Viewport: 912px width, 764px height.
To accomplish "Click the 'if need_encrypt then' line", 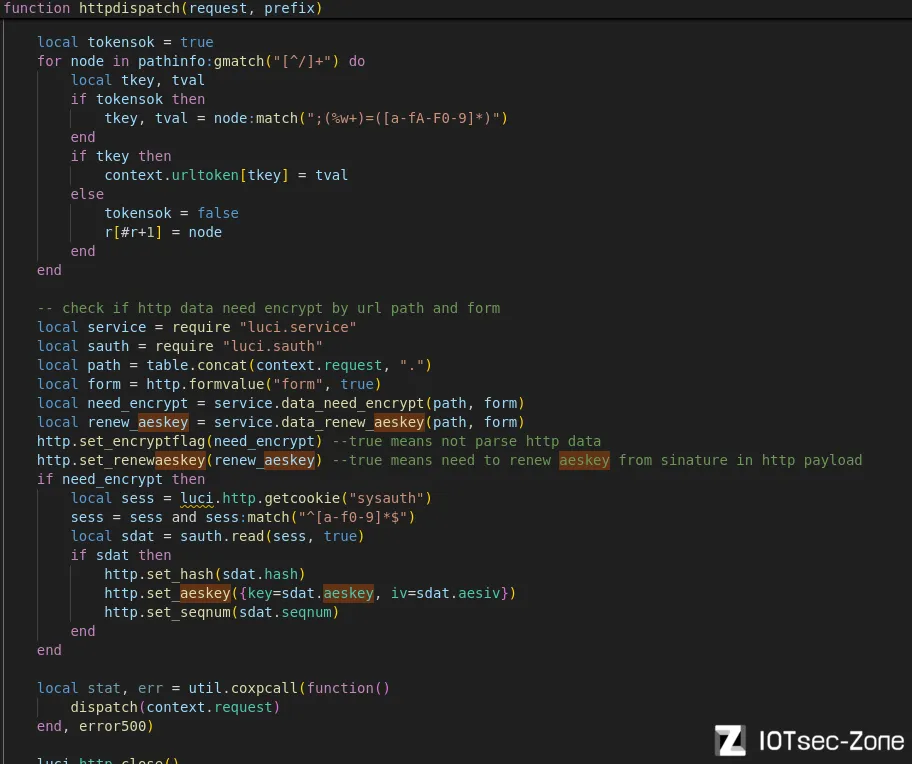I will tap(121, 480).
